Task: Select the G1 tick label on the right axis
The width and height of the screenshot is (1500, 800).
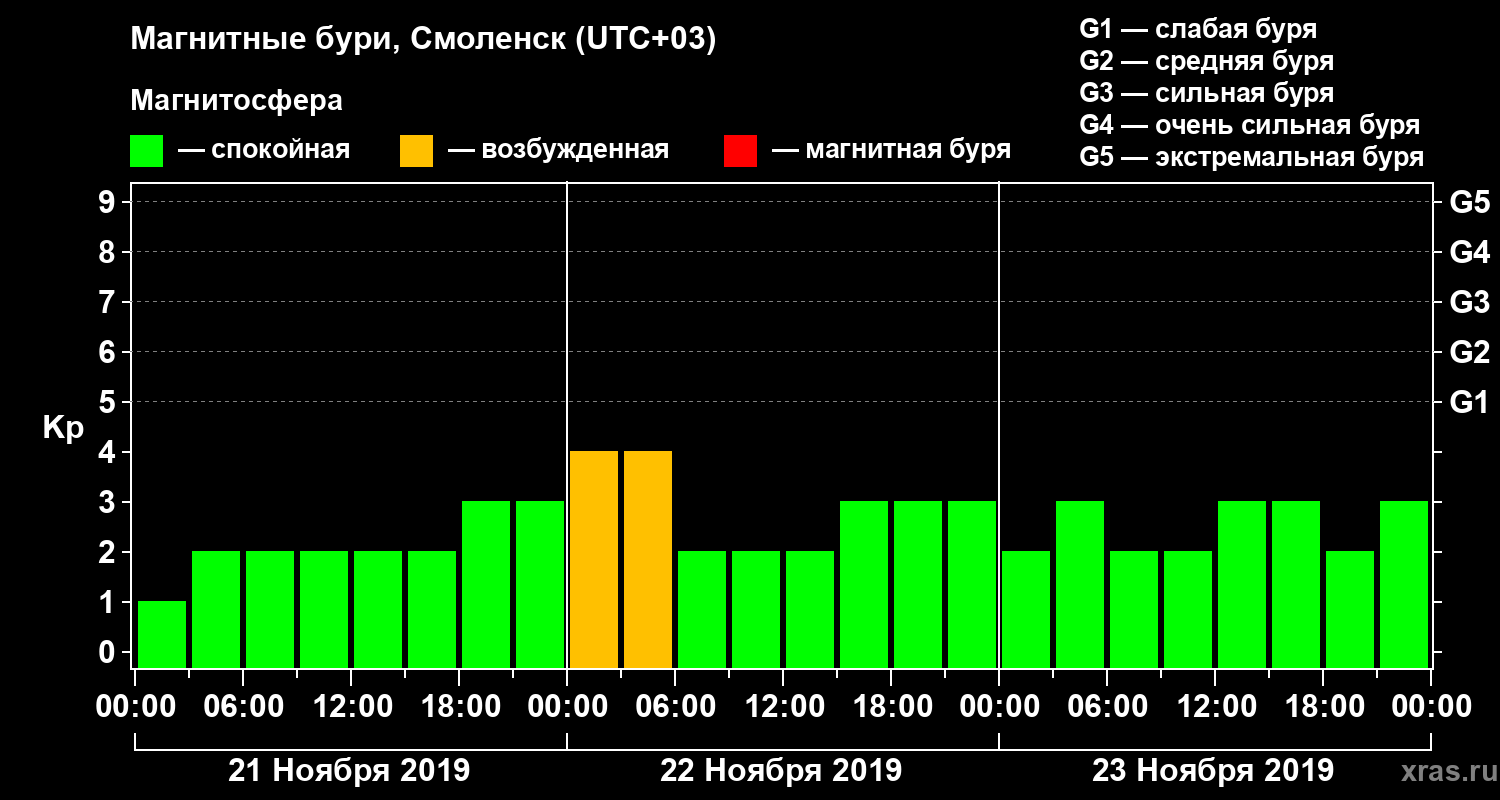Action: click(1470, 402)
